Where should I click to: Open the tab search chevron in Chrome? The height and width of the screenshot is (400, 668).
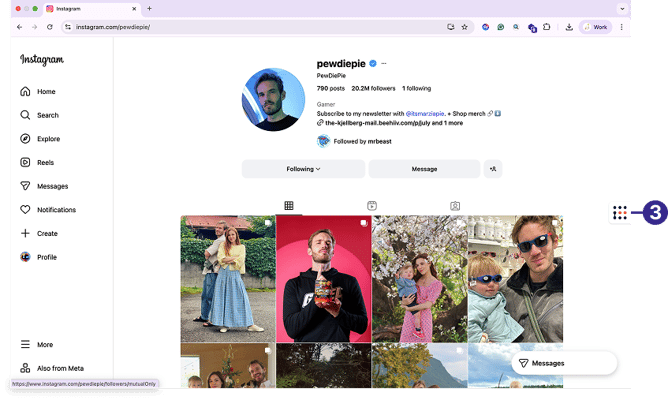[622, 8]
